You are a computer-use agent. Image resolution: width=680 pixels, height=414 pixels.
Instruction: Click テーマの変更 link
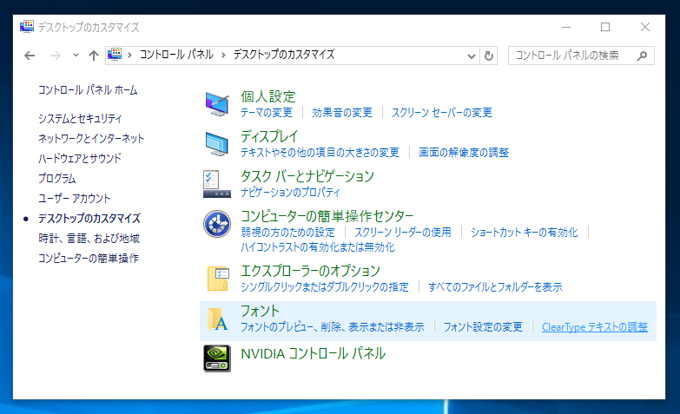point(267,113)
